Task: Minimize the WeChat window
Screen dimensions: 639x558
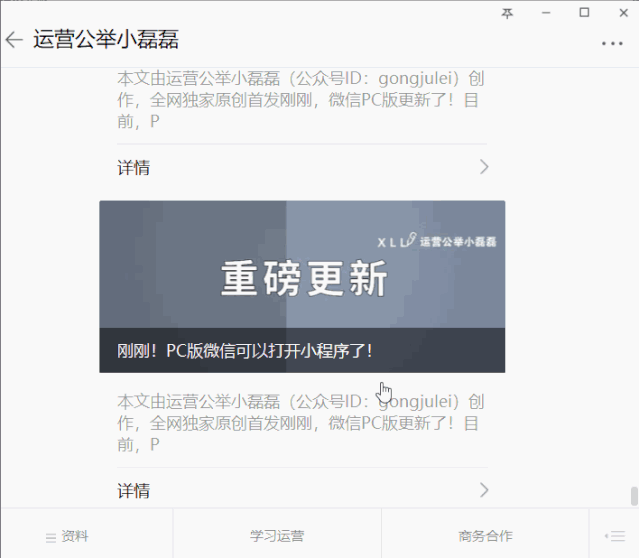Action: [546, 13]
